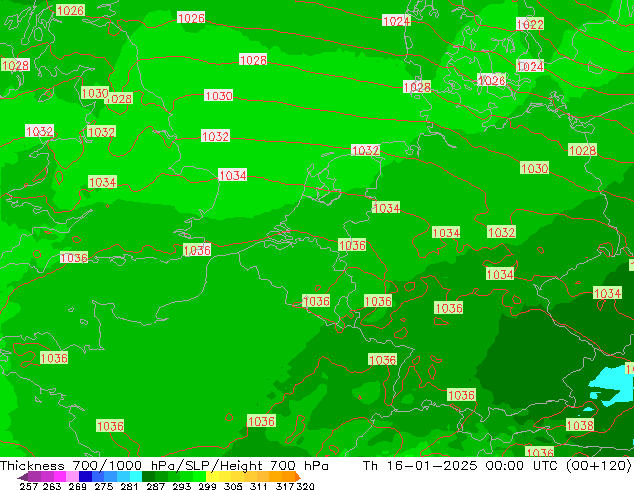Image resolution: width=634 pixels, height=490 pixels.
Task: Select legend value 311
Action: 259,486
